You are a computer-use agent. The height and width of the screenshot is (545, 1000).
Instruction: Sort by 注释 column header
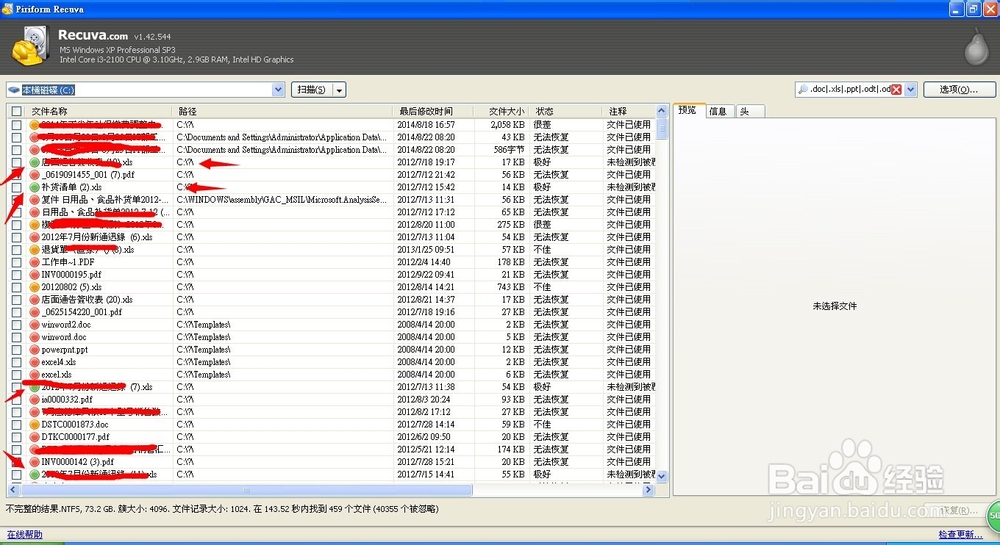coord(629,111)
